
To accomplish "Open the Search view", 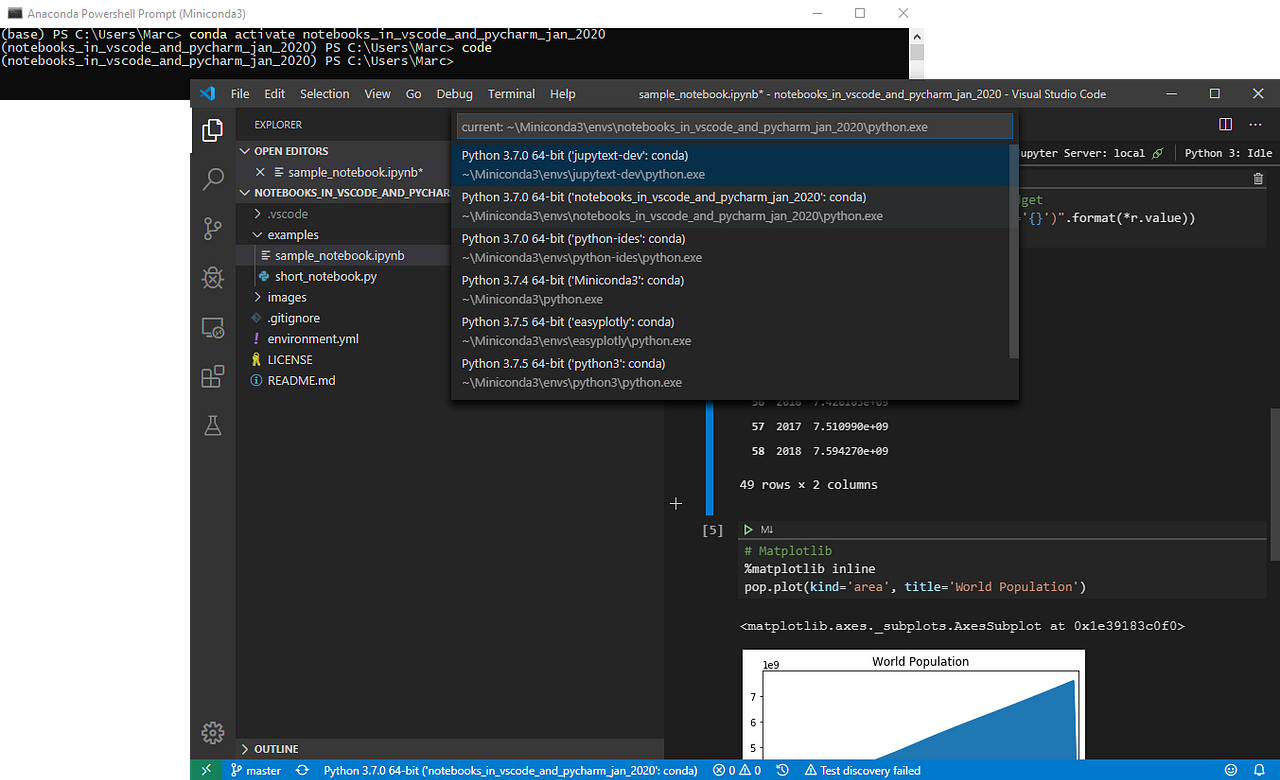I will tap(212, 178).
